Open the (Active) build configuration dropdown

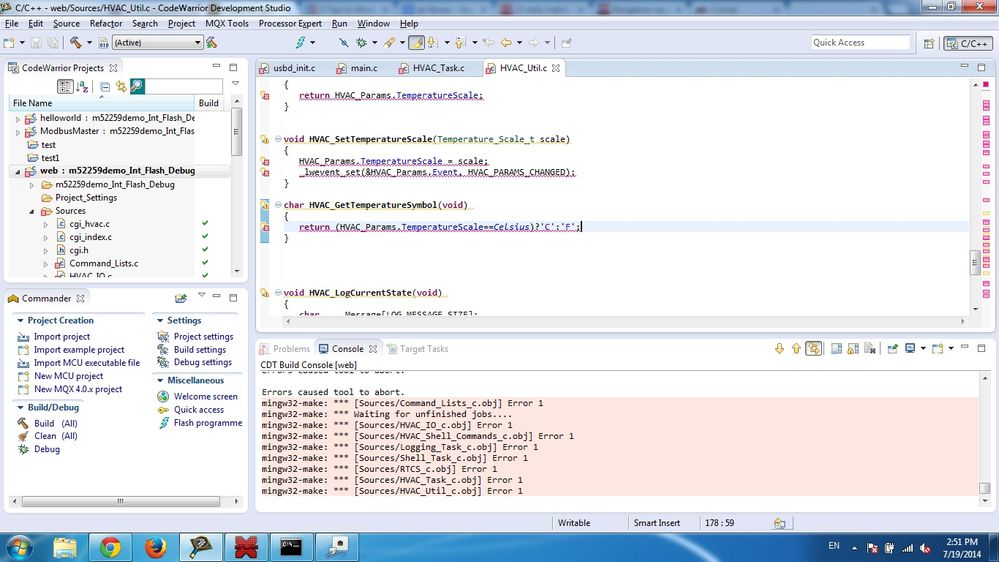point(198,43)
